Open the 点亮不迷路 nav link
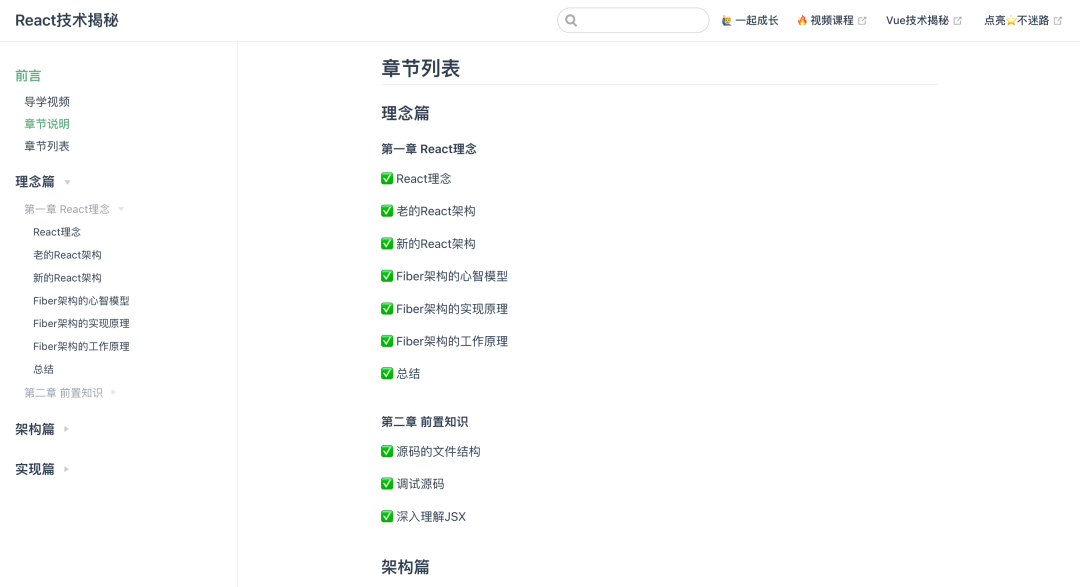This screenshot has width=1080, height=587. [1023, 21]
